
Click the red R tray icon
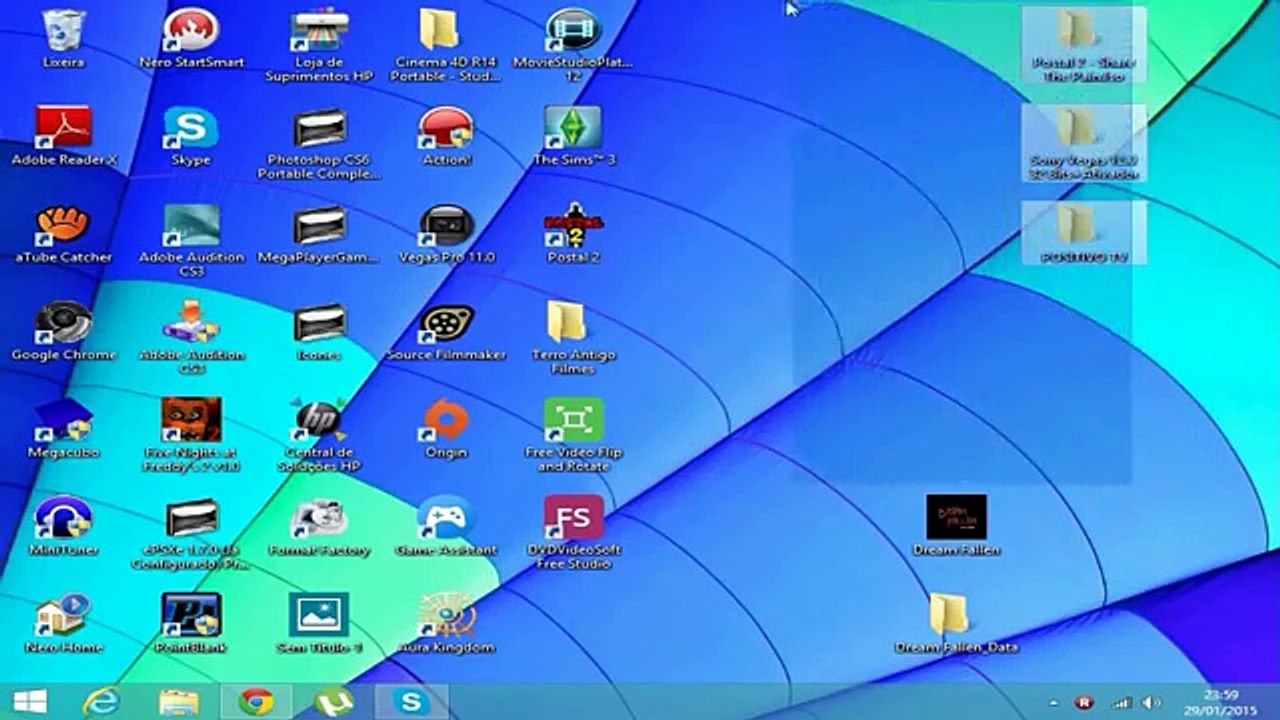point(1082,702)
